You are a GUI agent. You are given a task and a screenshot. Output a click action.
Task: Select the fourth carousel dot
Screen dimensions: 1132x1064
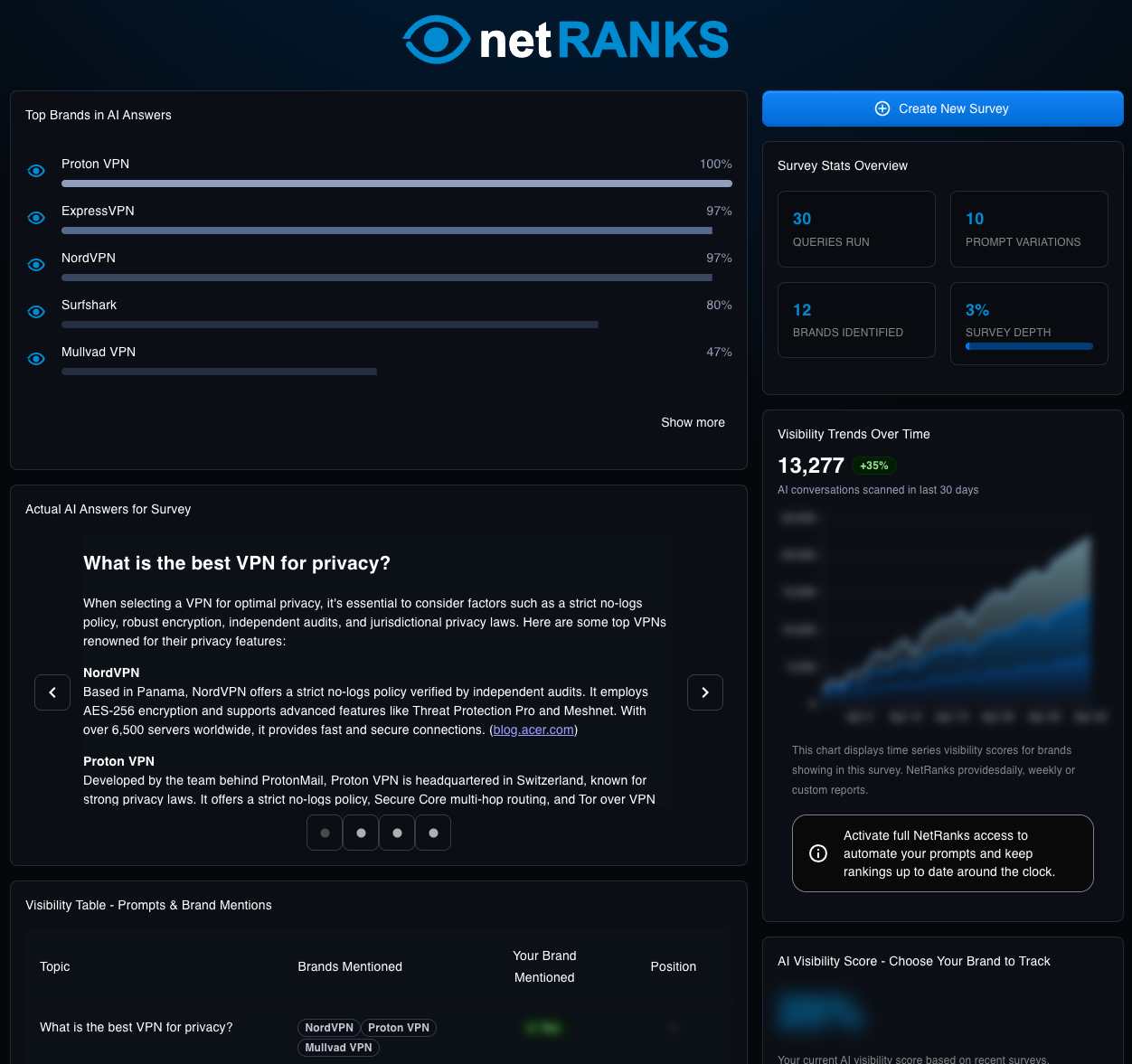(x=433, y=833)
